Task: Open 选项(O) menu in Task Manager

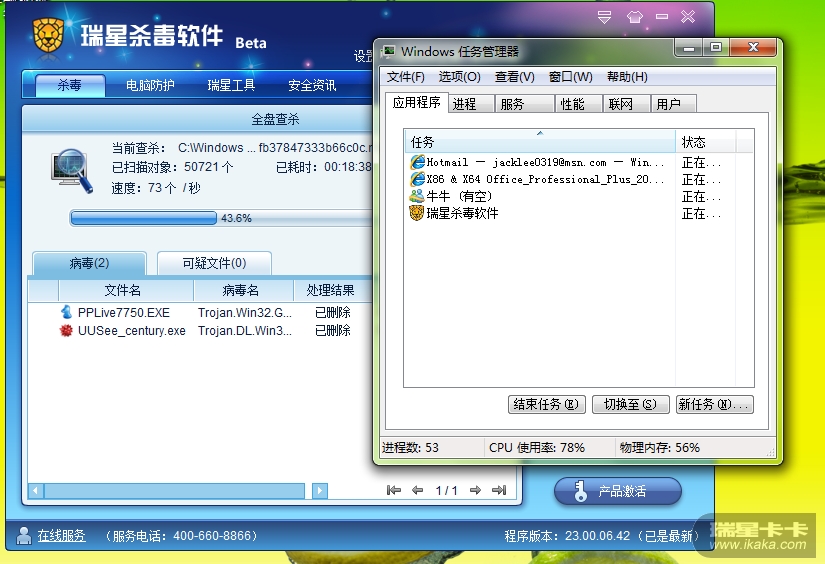Action: [x=460, y=77]
